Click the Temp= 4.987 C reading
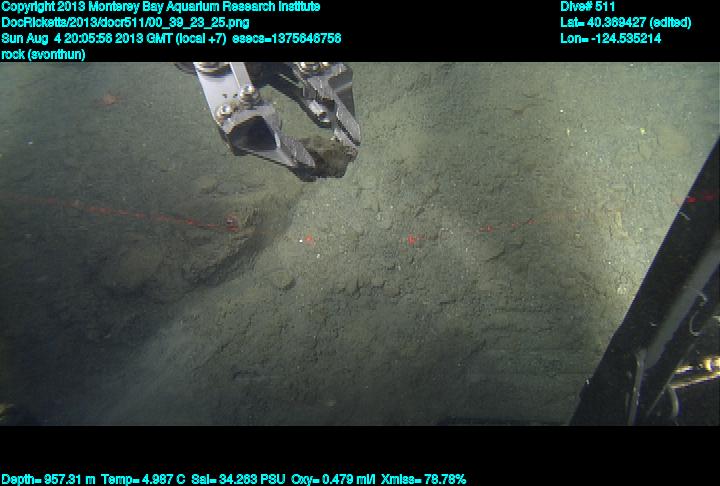 point(143,480)
